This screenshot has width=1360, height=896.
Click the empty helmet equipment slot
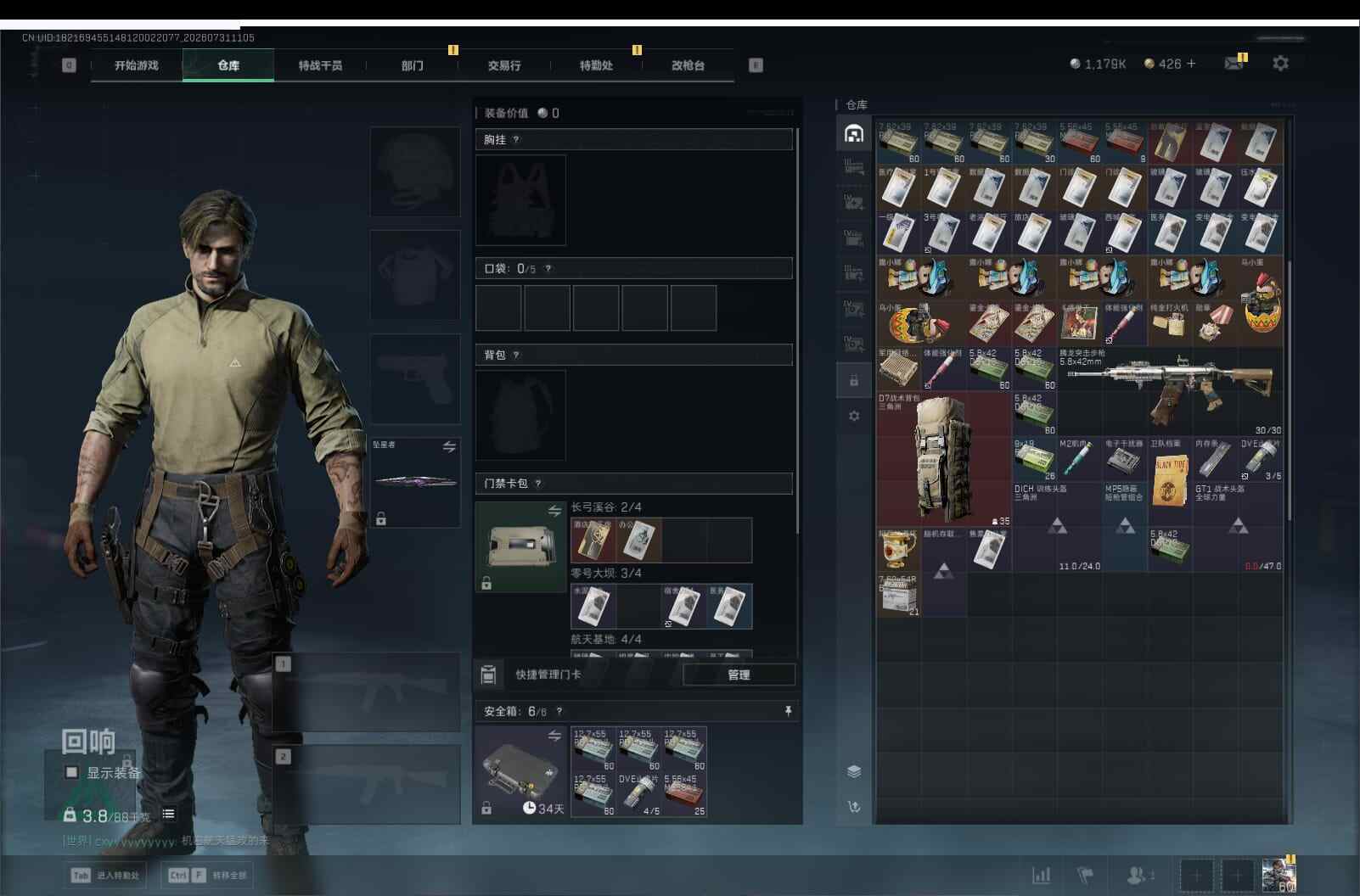415,171
